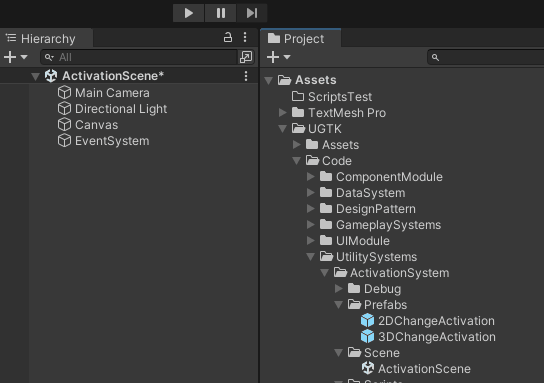Switch to the Hierarchy tab

pyautogui.click(x=46, y=38)
